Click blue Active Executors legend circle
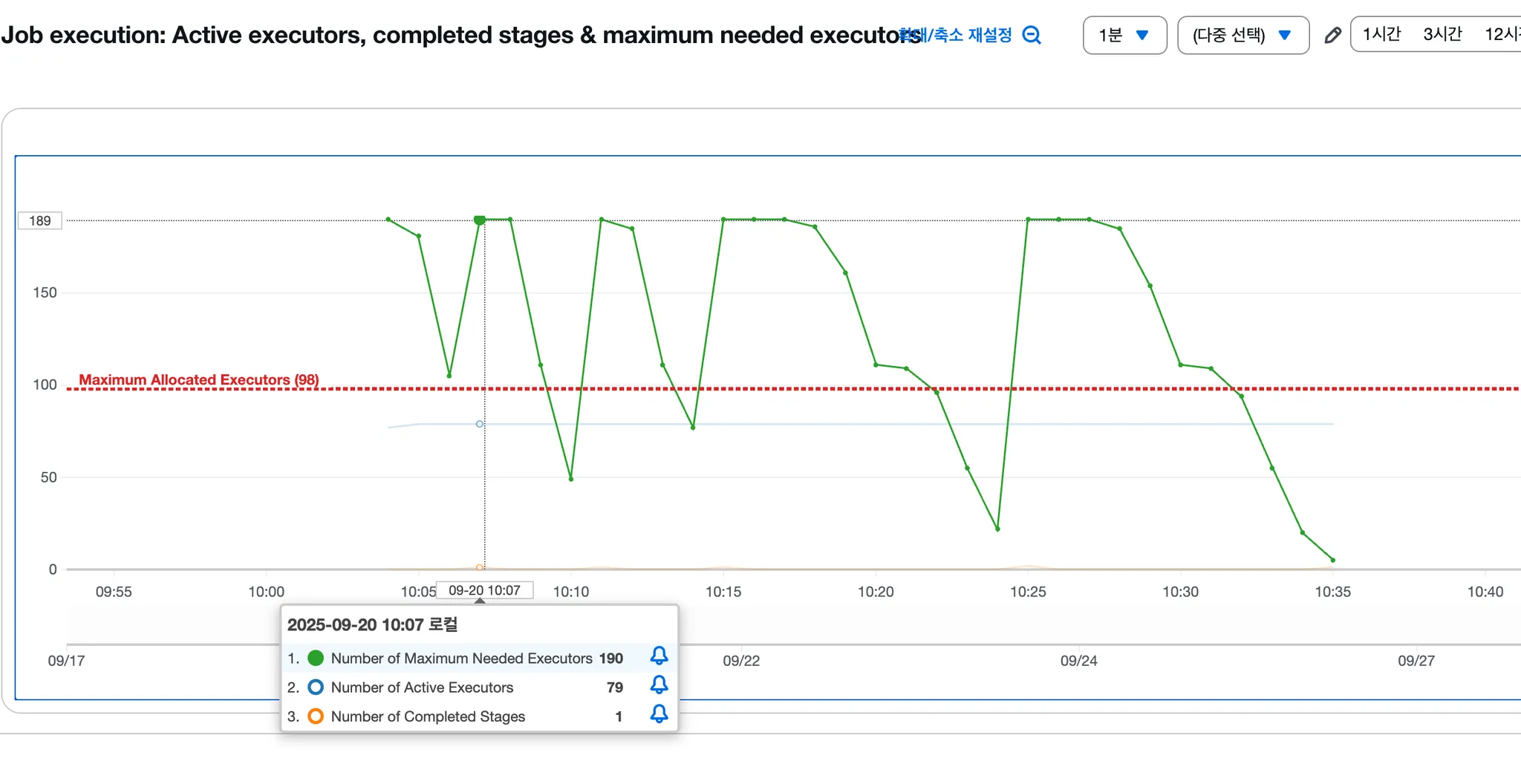The width and height of the screenshot is (1521, 784). [x=316, y=687]
